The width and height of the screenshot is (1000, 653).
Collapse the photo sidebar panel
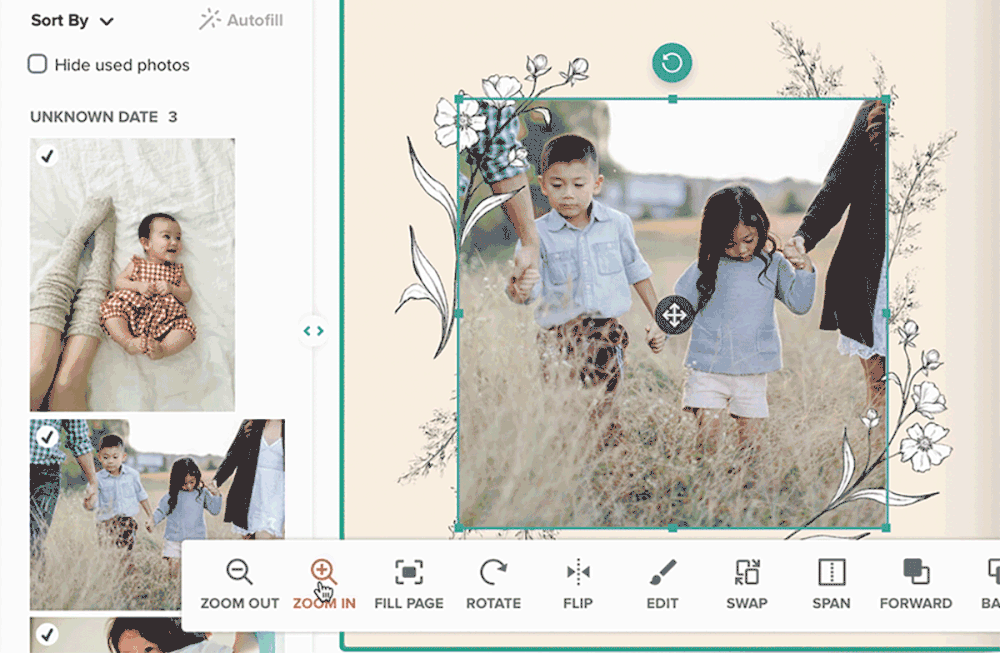pos(313,329)
